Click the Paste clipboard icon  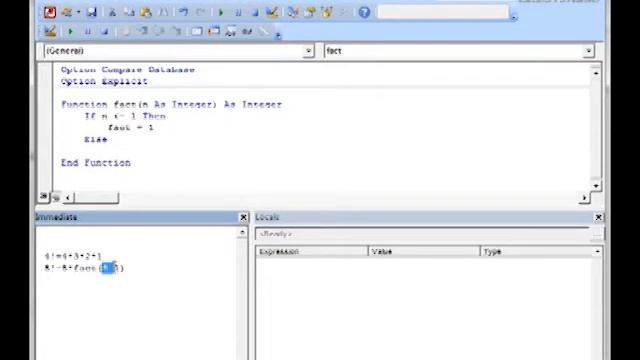146,12
